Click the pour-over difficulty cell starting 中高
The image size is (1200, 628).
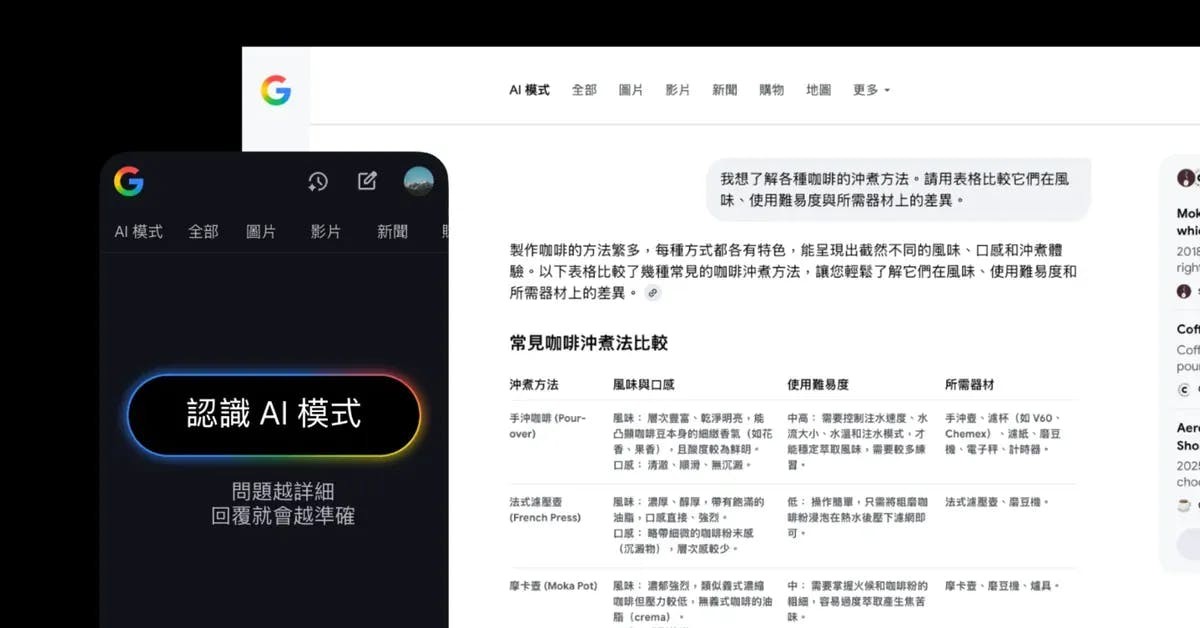860,441
